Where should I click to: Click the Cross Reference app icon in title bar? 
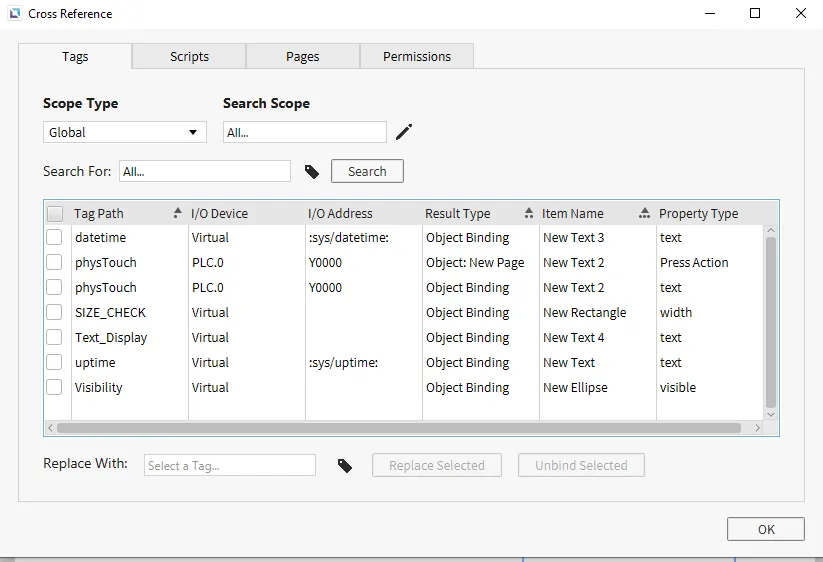[x=14, y=14]
